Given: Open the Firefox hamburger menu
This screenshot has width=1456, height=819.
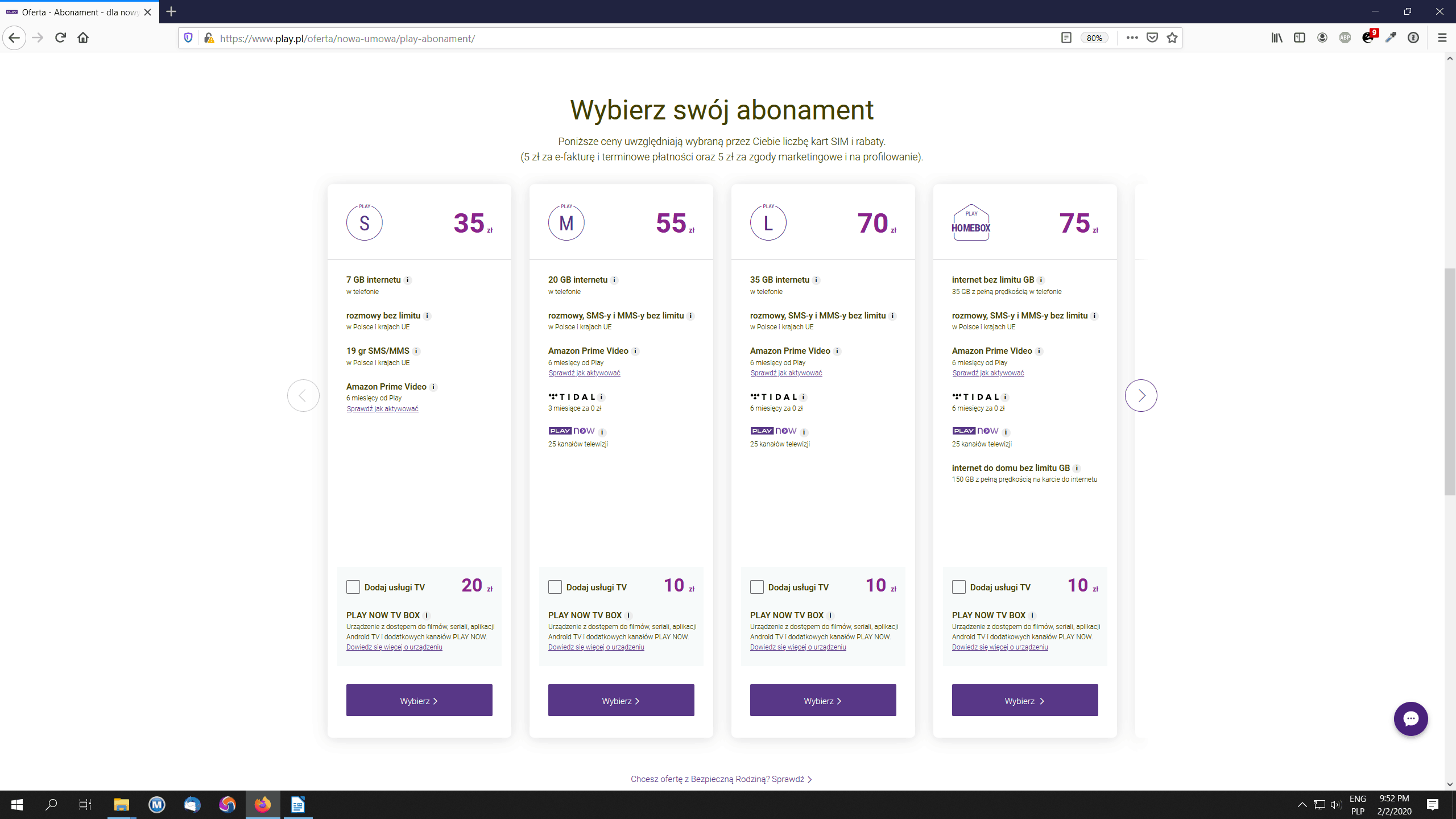Looking at the screenshot, I should 1442,38.
